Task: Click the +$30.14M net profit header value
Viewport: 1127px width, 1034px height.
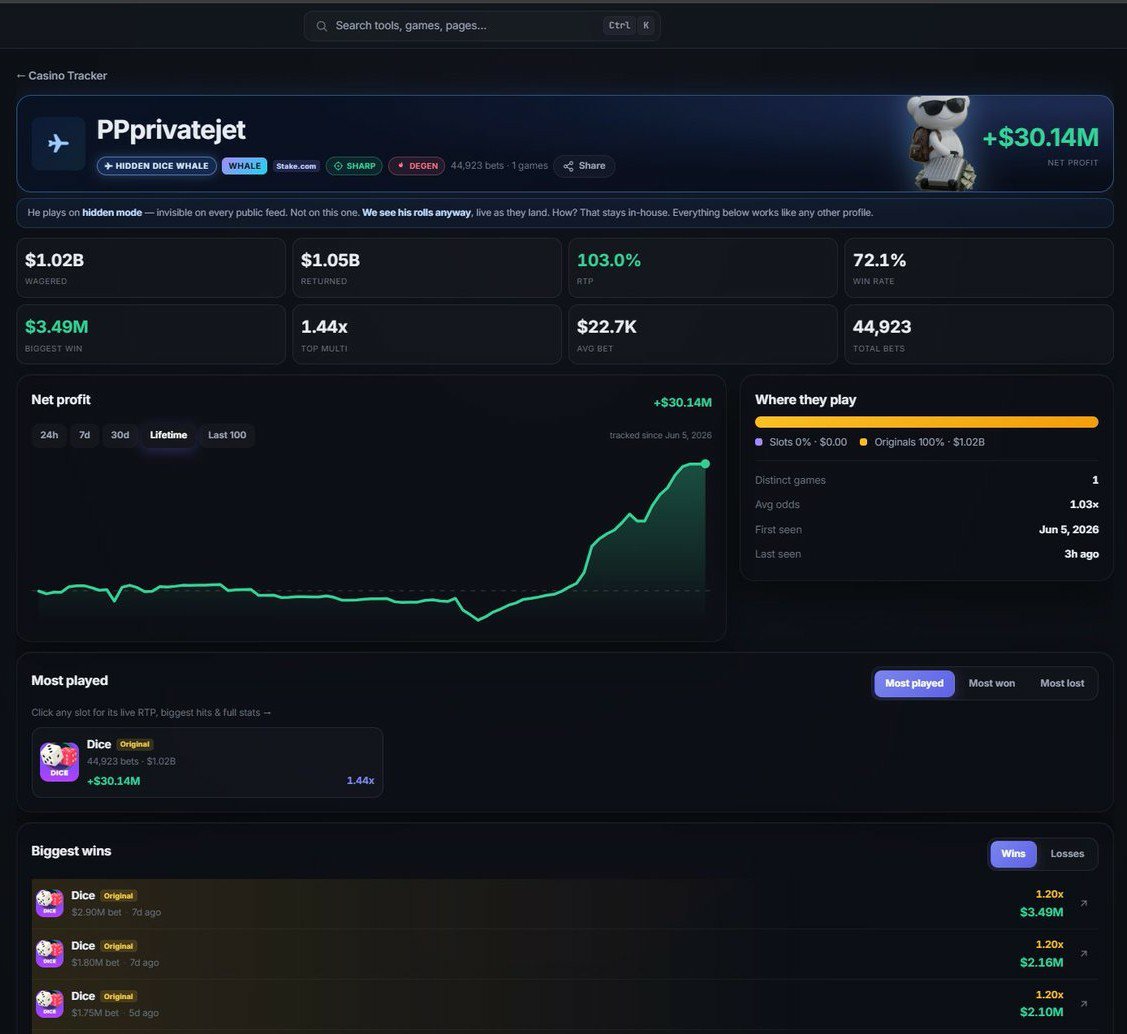Action: tap(1040, 137)
